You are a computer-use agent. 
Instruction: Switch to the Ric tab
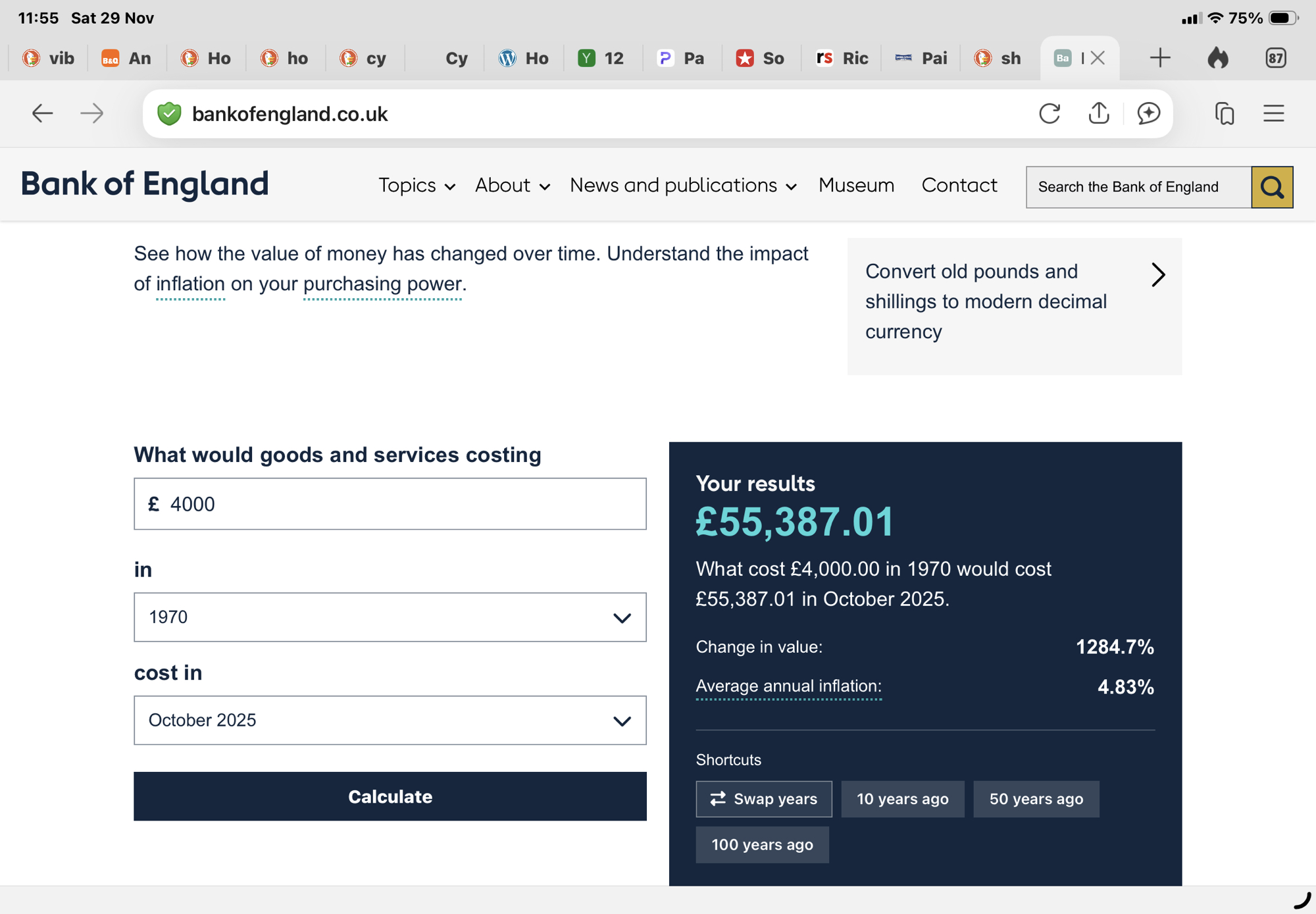point(842,58)
